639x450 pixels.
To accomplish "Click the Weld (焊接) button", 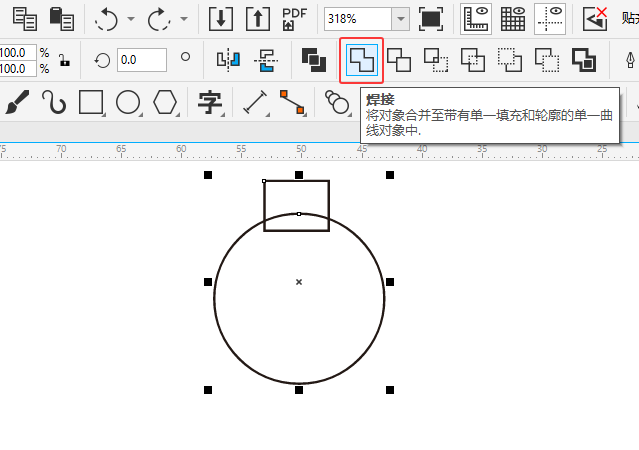I will pyautogui.click(x=361, y=60).
